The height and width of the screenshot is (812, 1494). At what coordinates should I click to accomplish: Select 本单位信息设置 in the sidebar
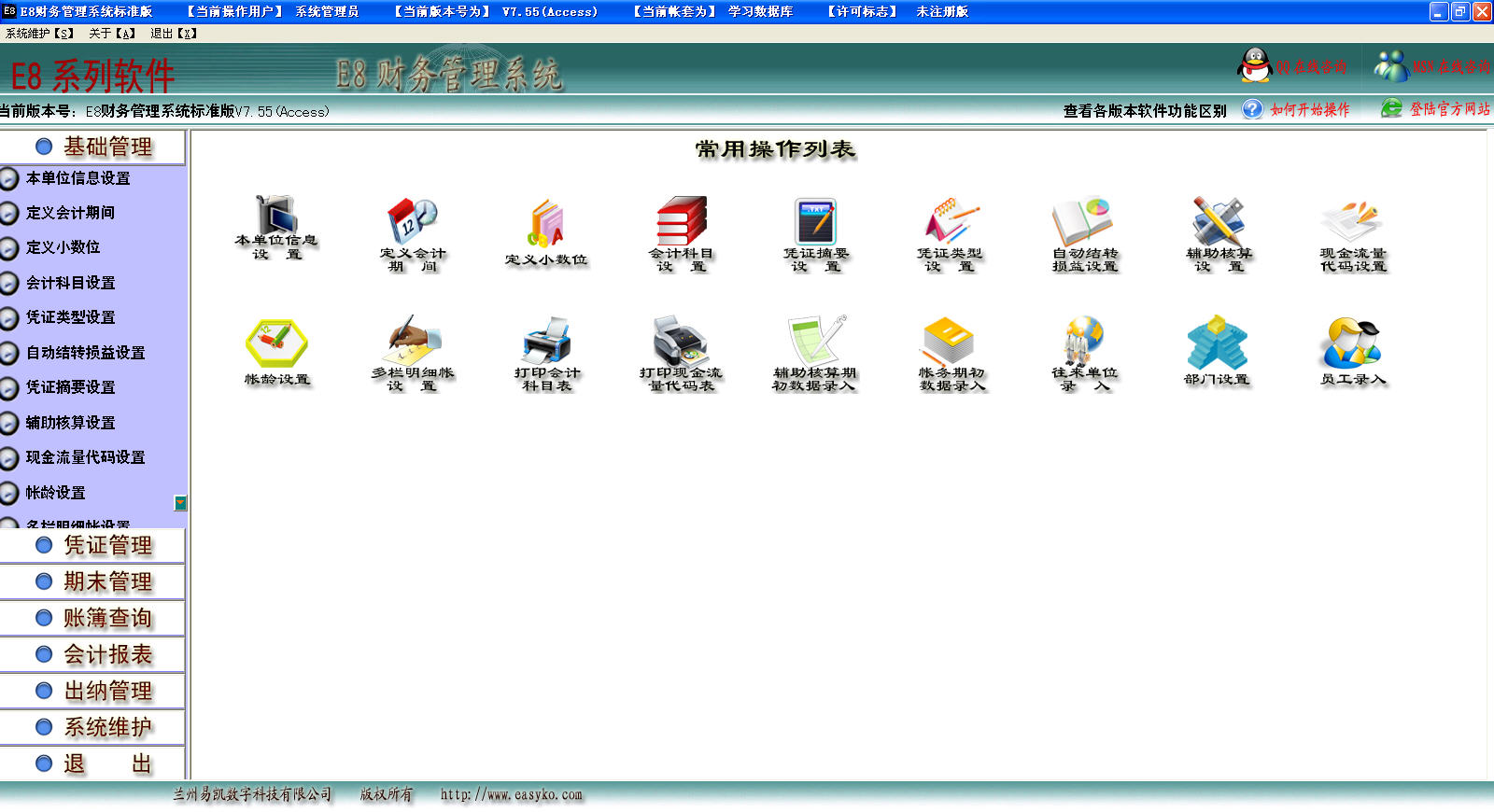pyautogui.click(x=78, y=178)
